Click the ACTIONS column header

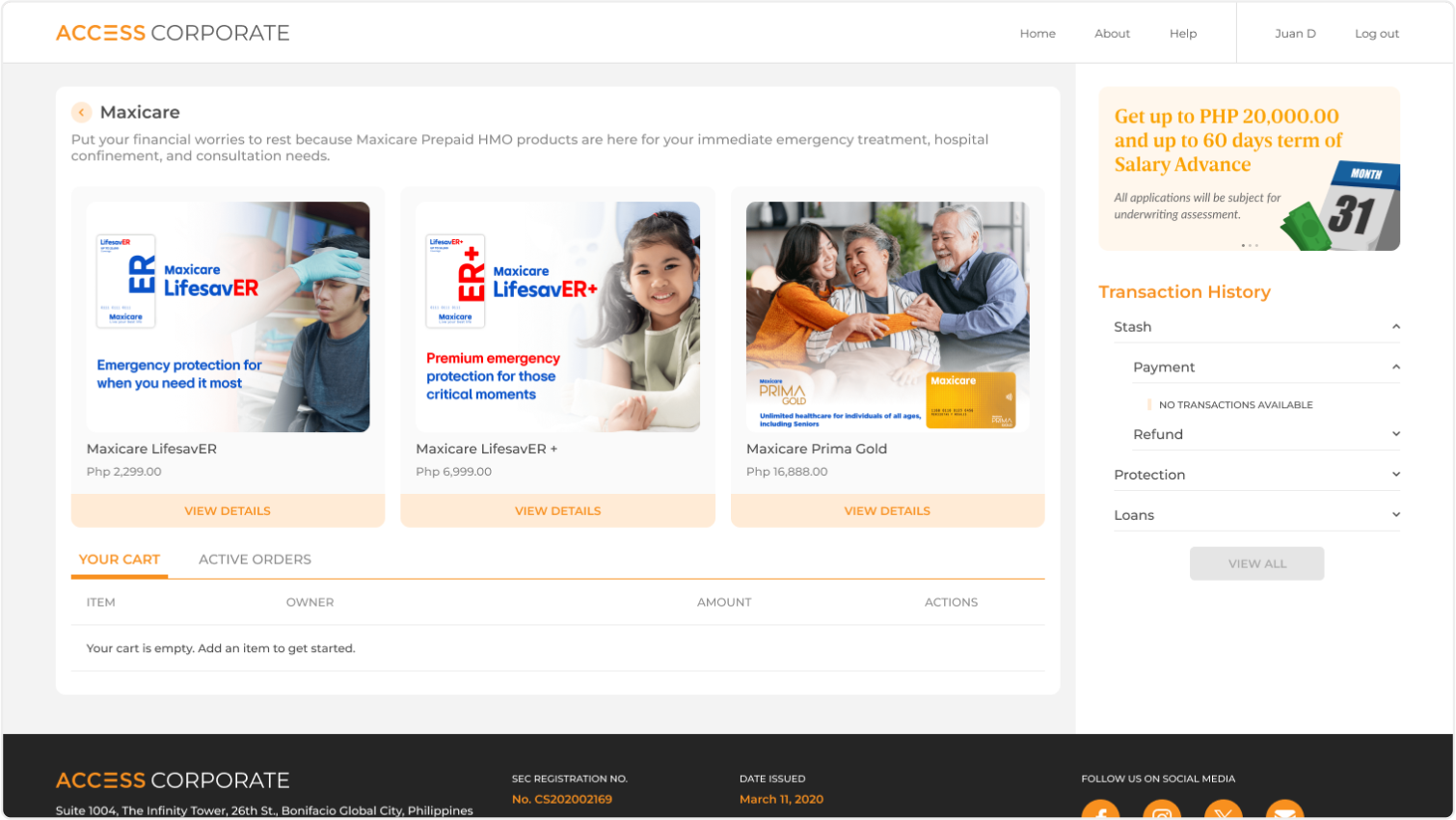(x=951, y=602)
